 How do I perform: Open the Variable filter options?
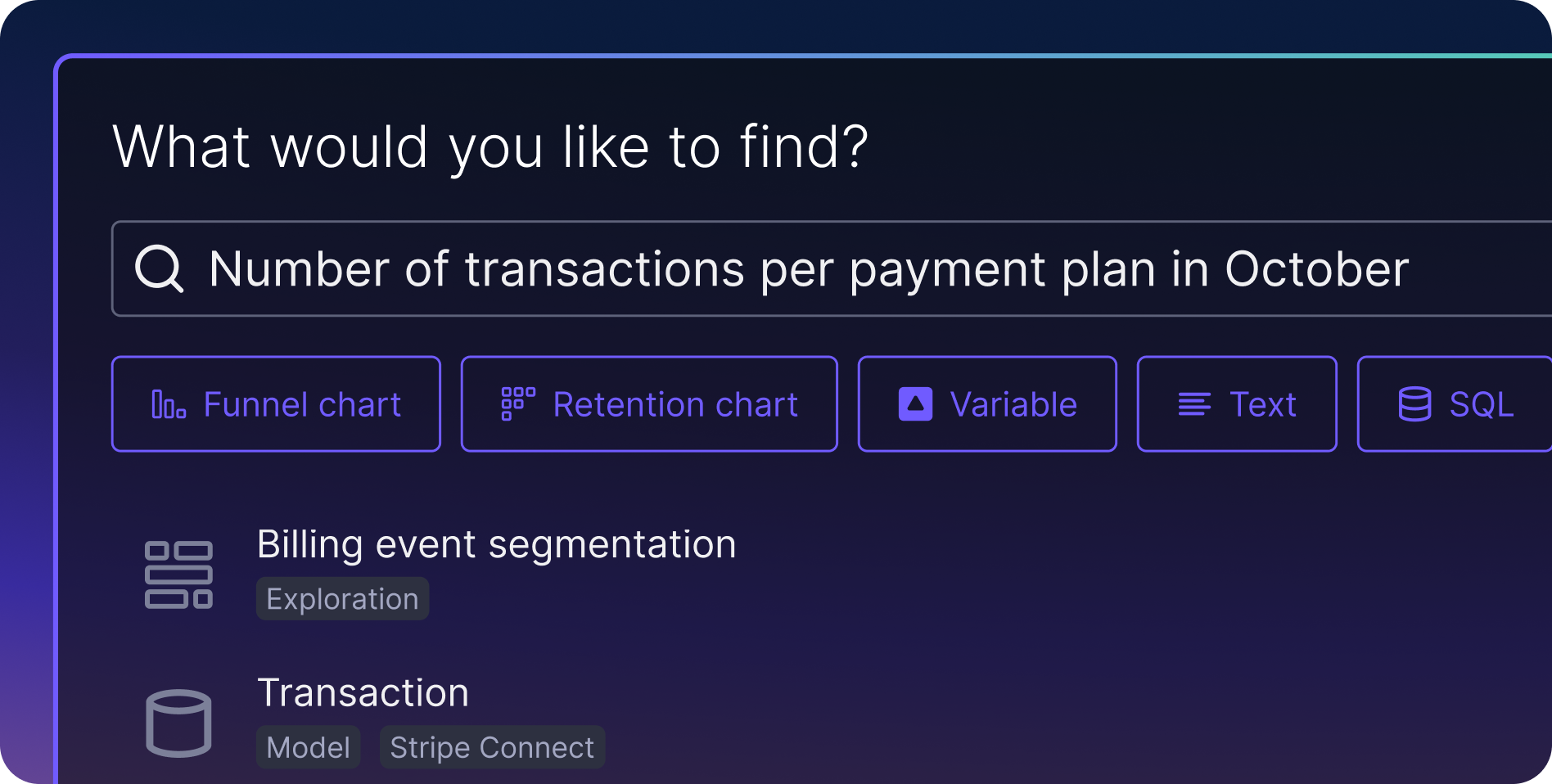coord(986,403)
